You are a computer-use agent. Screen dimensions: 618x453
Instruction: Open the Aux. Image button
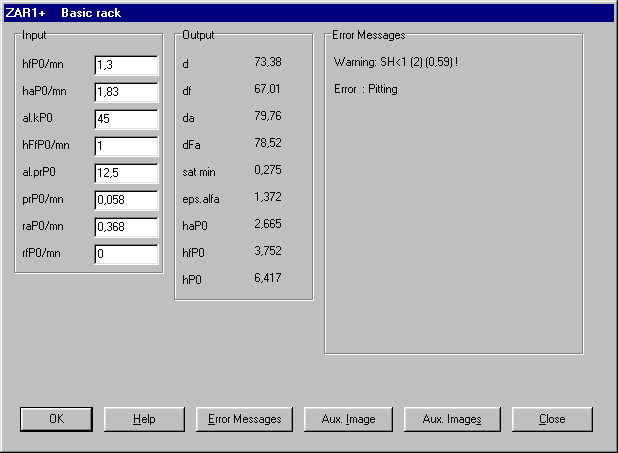(x=346, y=419)
